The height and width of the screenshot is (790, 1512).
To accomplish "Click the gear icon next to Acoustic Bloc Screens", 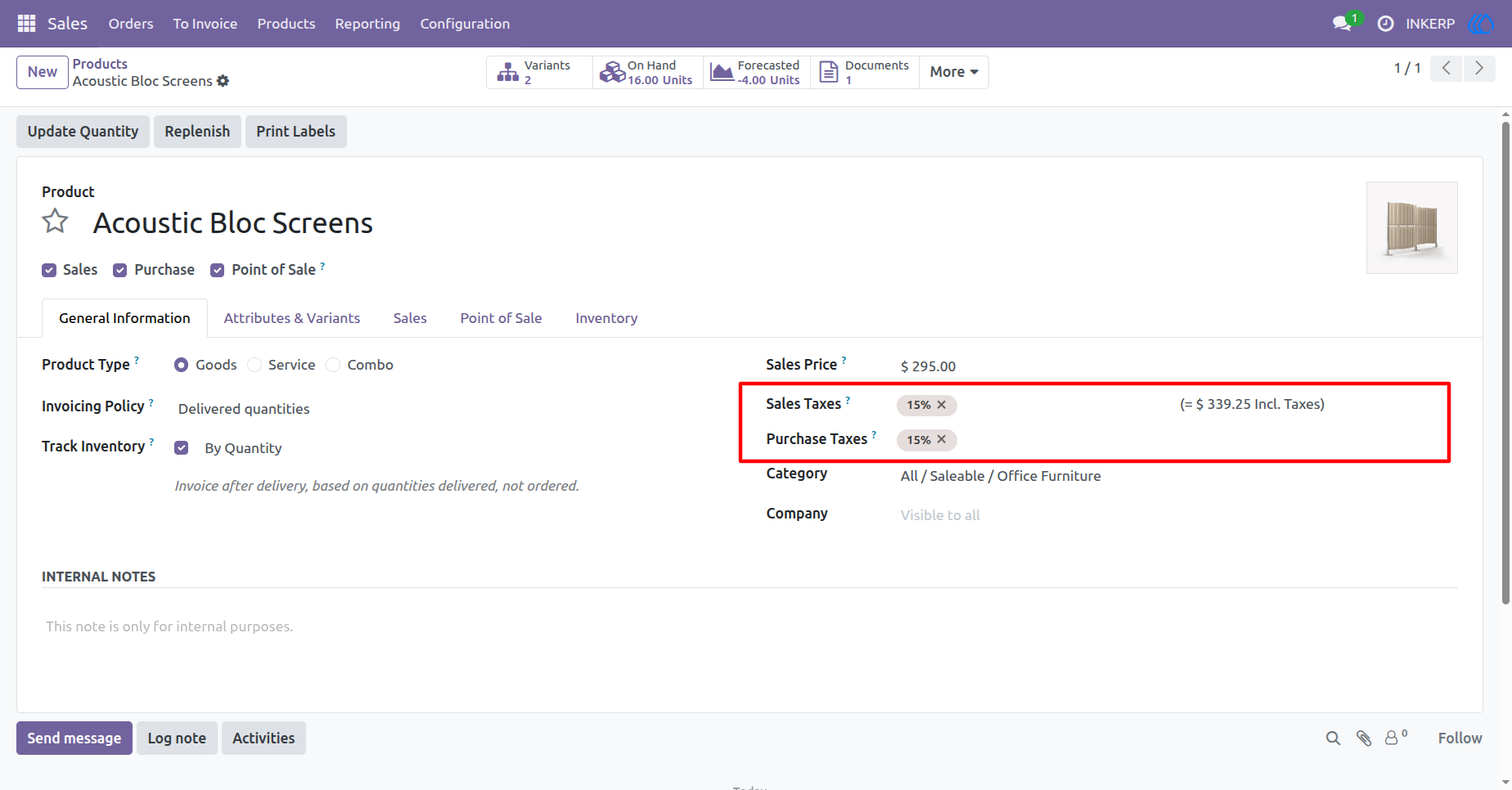I will 223,81.
